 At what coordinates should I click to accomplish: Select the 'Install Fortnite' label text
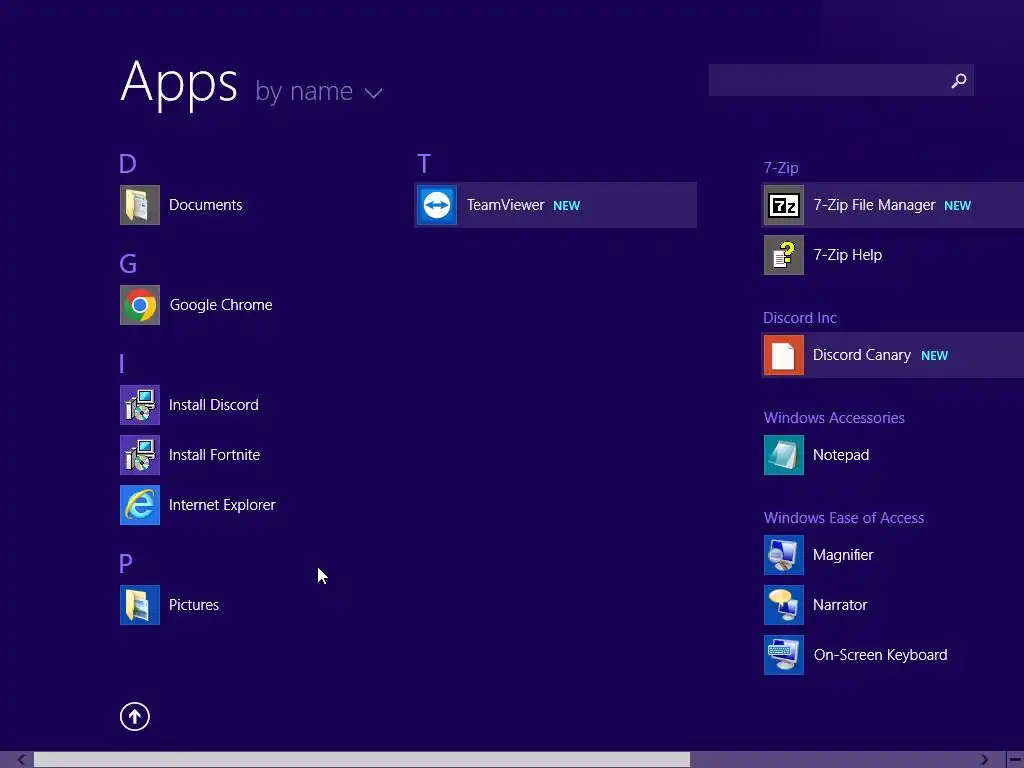214,455
